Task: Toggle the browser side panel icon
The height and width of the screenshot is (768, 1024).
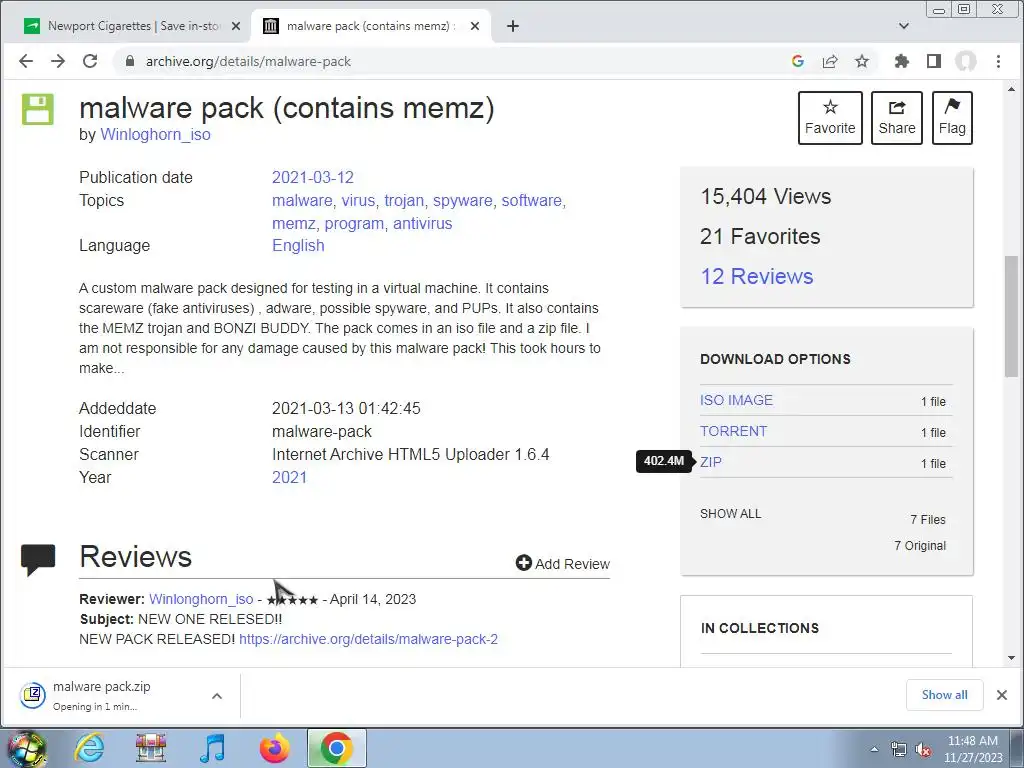Action: pyautogui.click(x=934, y=61)
